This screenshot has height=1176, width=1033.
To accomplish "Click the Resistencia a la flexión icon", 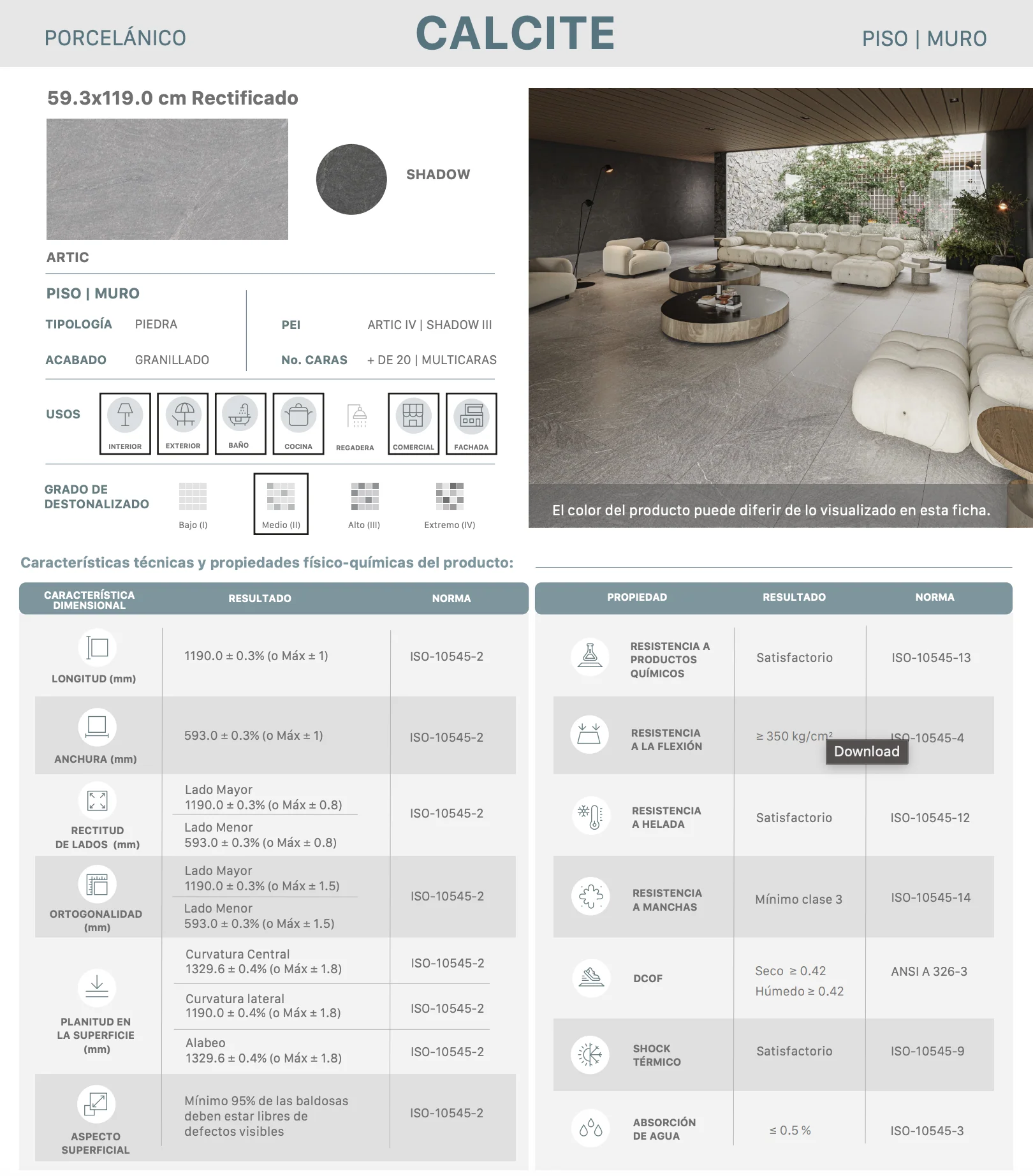I will pyautogui.click(x=589, y=735).
